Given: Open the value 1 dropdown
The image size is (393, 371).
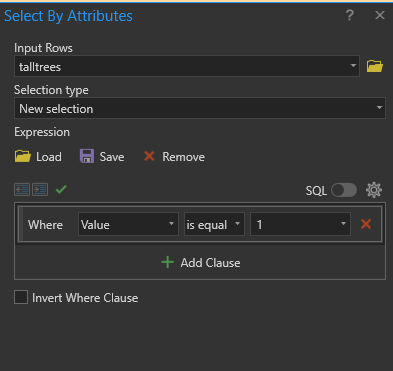Looking at the screenshot, I should tap(300, 224).
